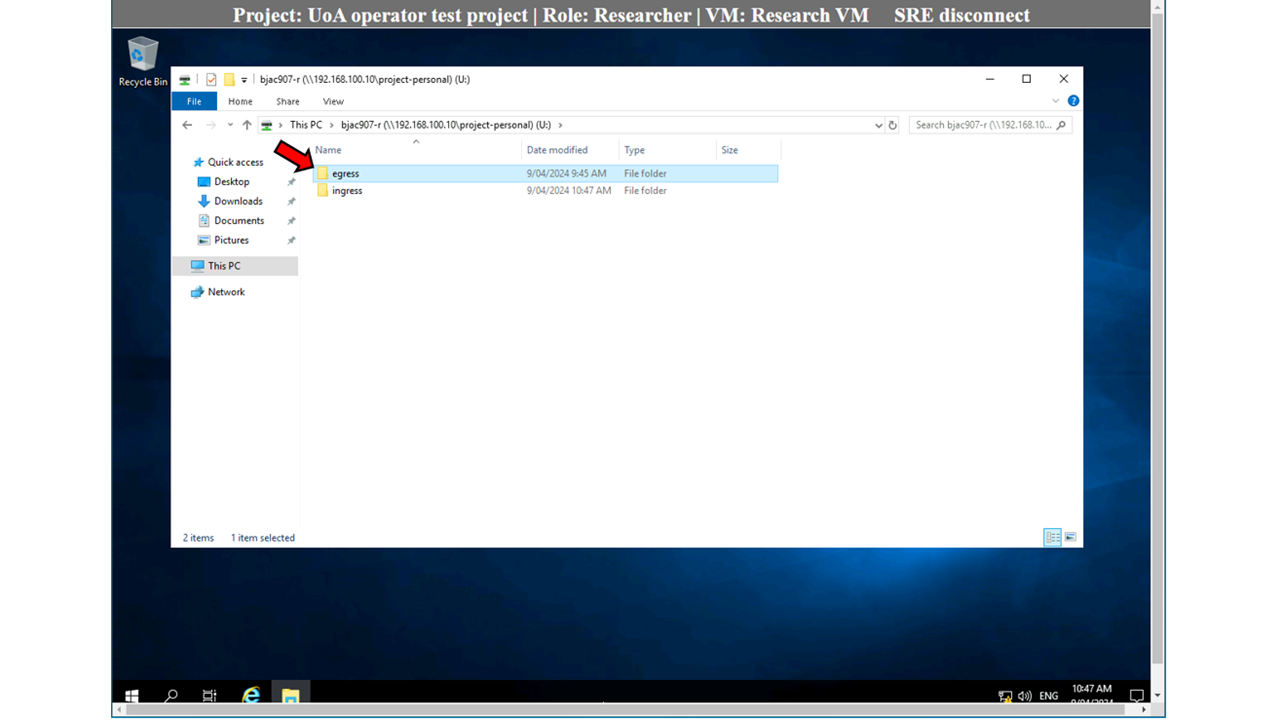Switch to Details view layout icon
This screenshot has width=1280, height=720.
(x=1052, y=537)
